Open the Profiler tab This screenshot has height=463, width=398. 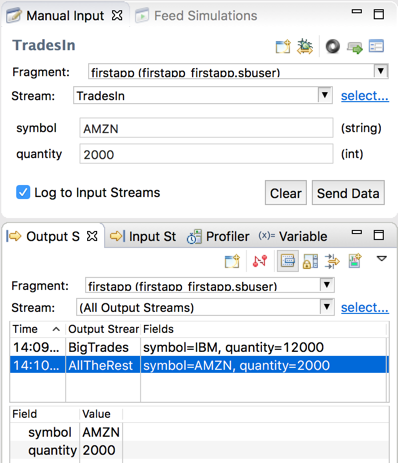218,236
